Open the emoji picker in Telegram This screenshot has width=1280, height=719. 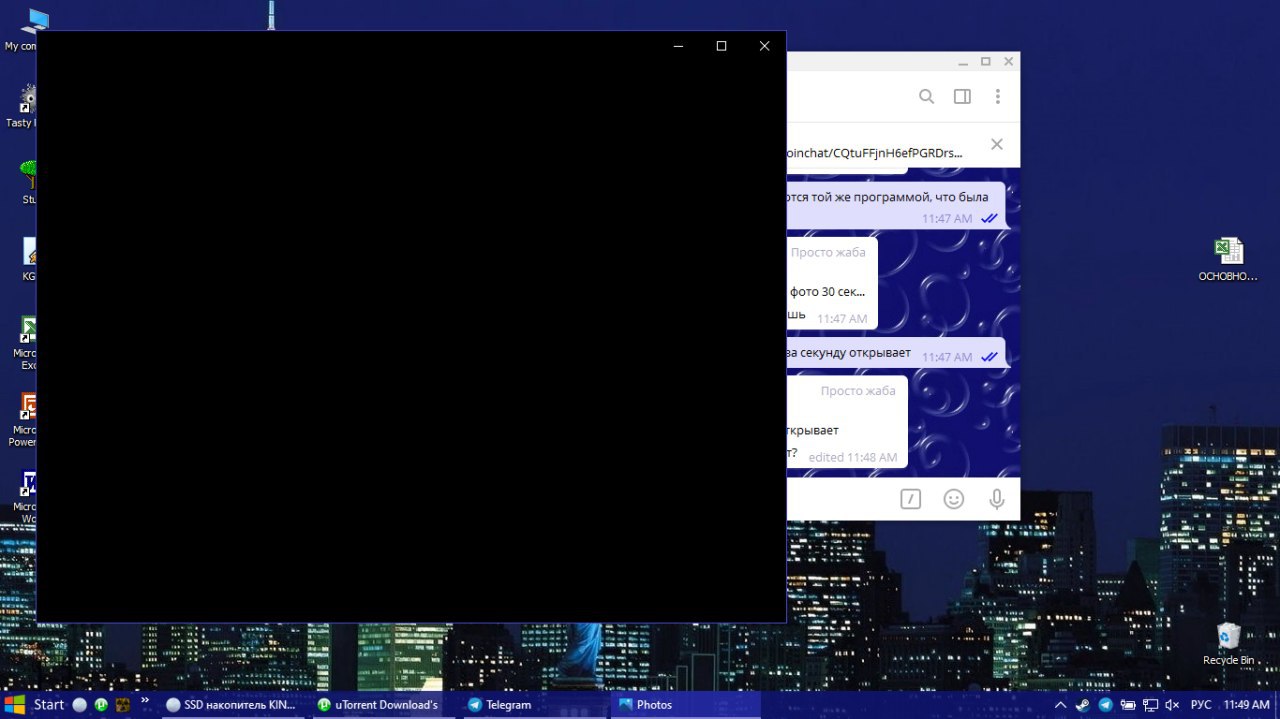coord(954,499)
